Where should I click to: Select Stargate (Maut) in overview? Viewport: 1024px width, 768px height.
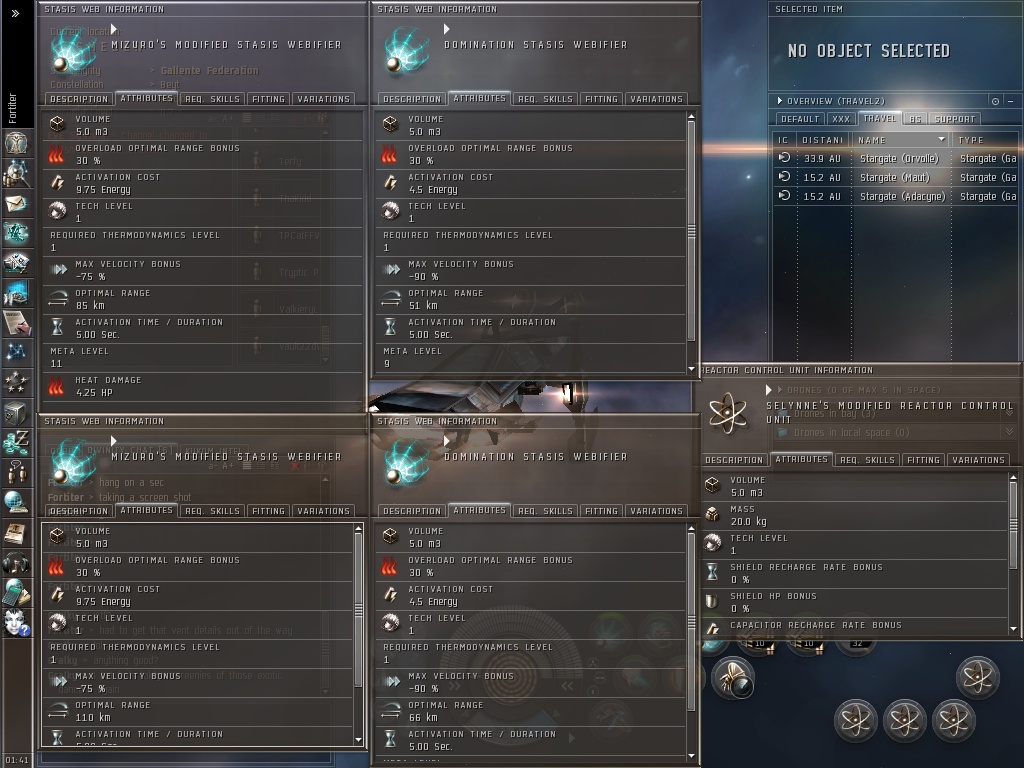[895, 177]
